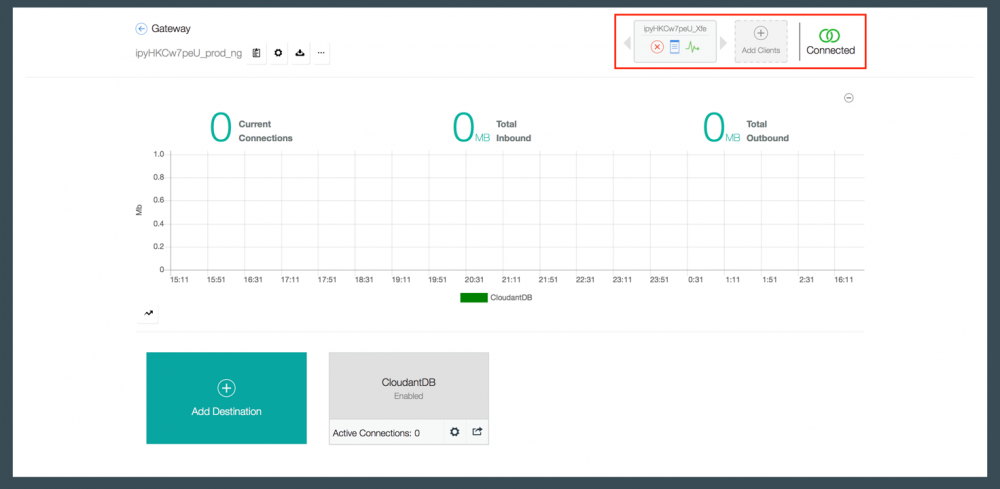Click CloudantDB export share icon
The width and height of the screenshot is (1000, 489).
coord(477,432)
